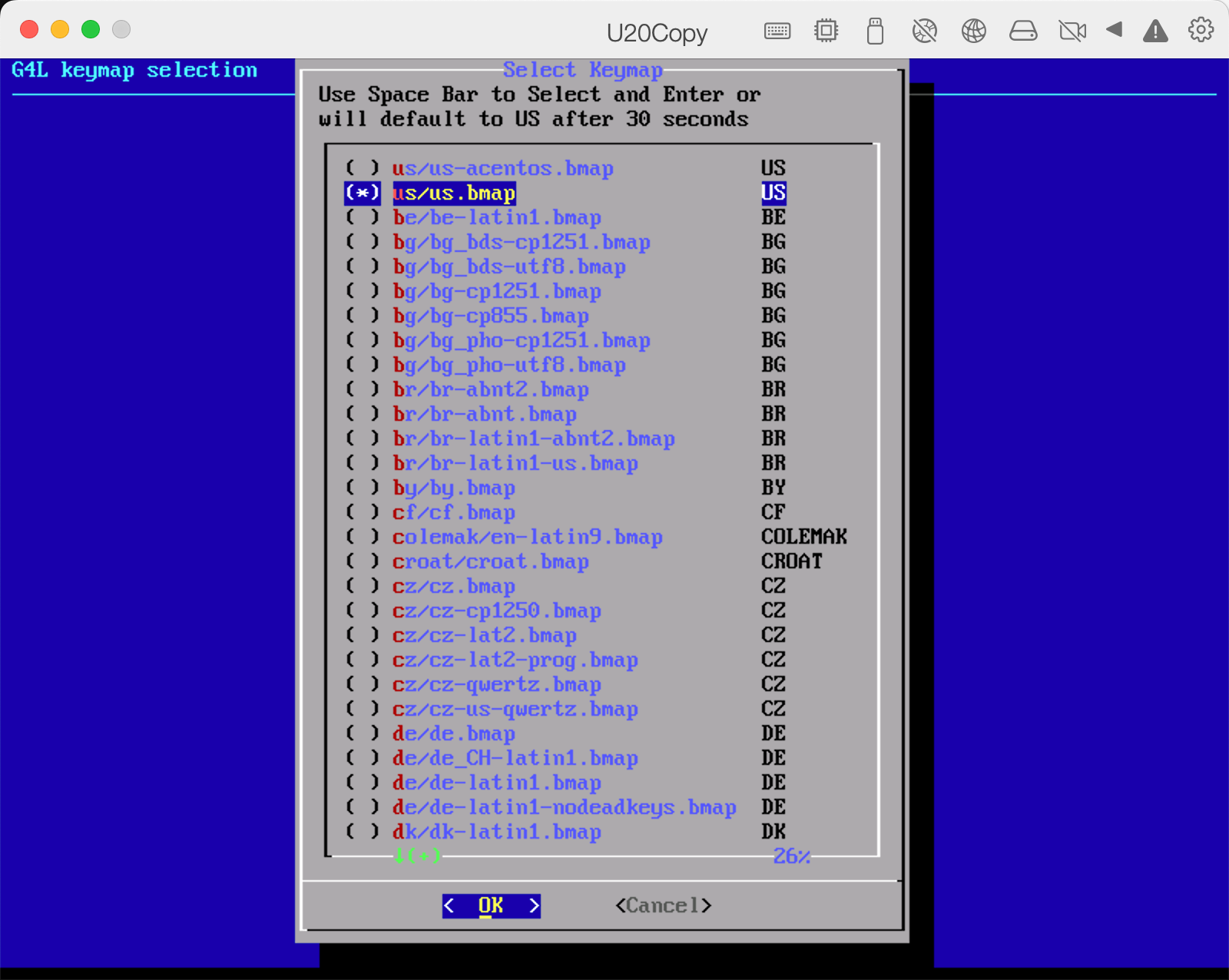Screen dimensions: 1229x980
Task: Toggle the disabled video camera icon
Action: coord(1072,31)
